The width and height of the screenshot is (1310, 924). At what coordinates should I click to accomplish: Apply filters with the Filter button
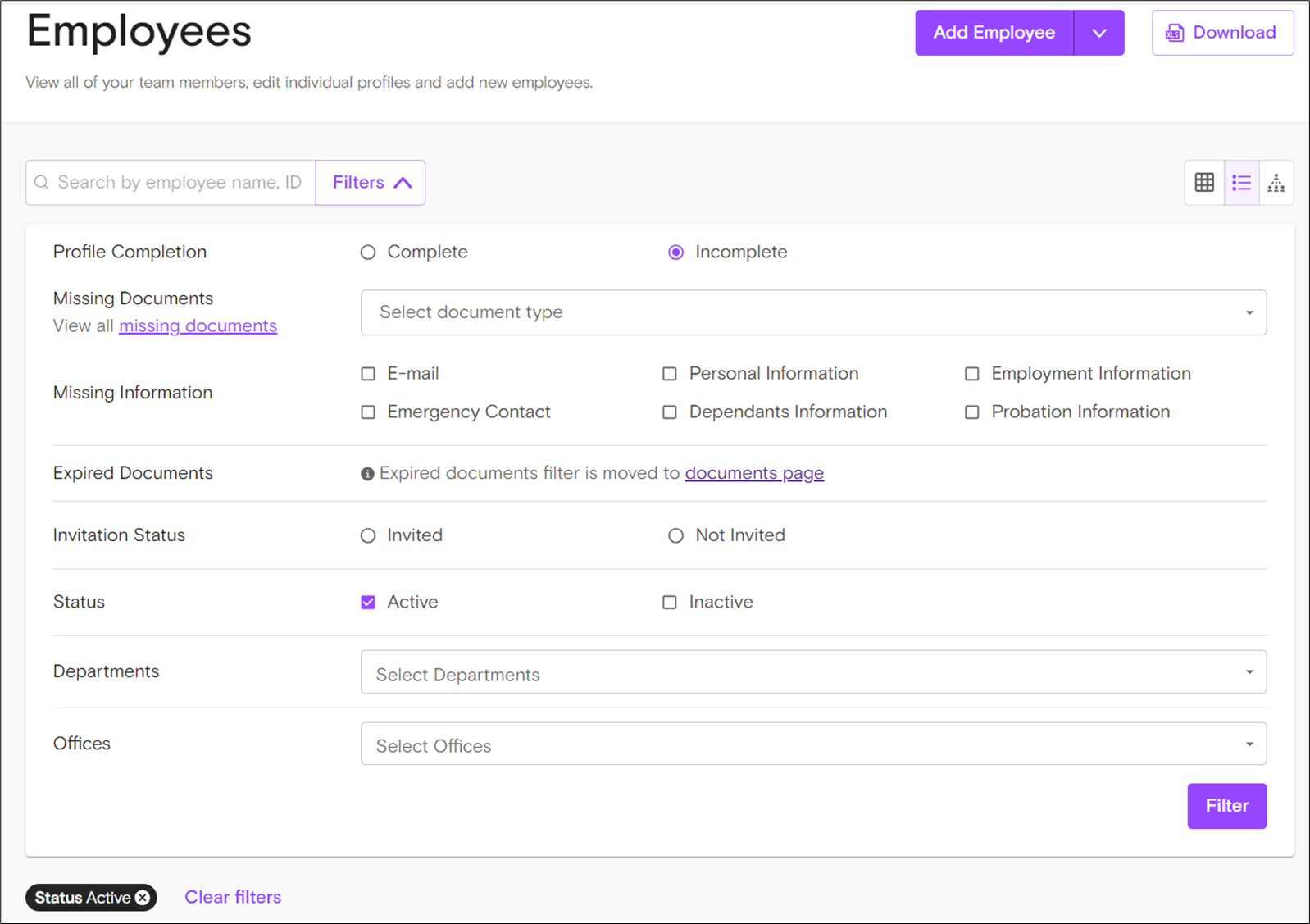click(x=1226, y=806)
